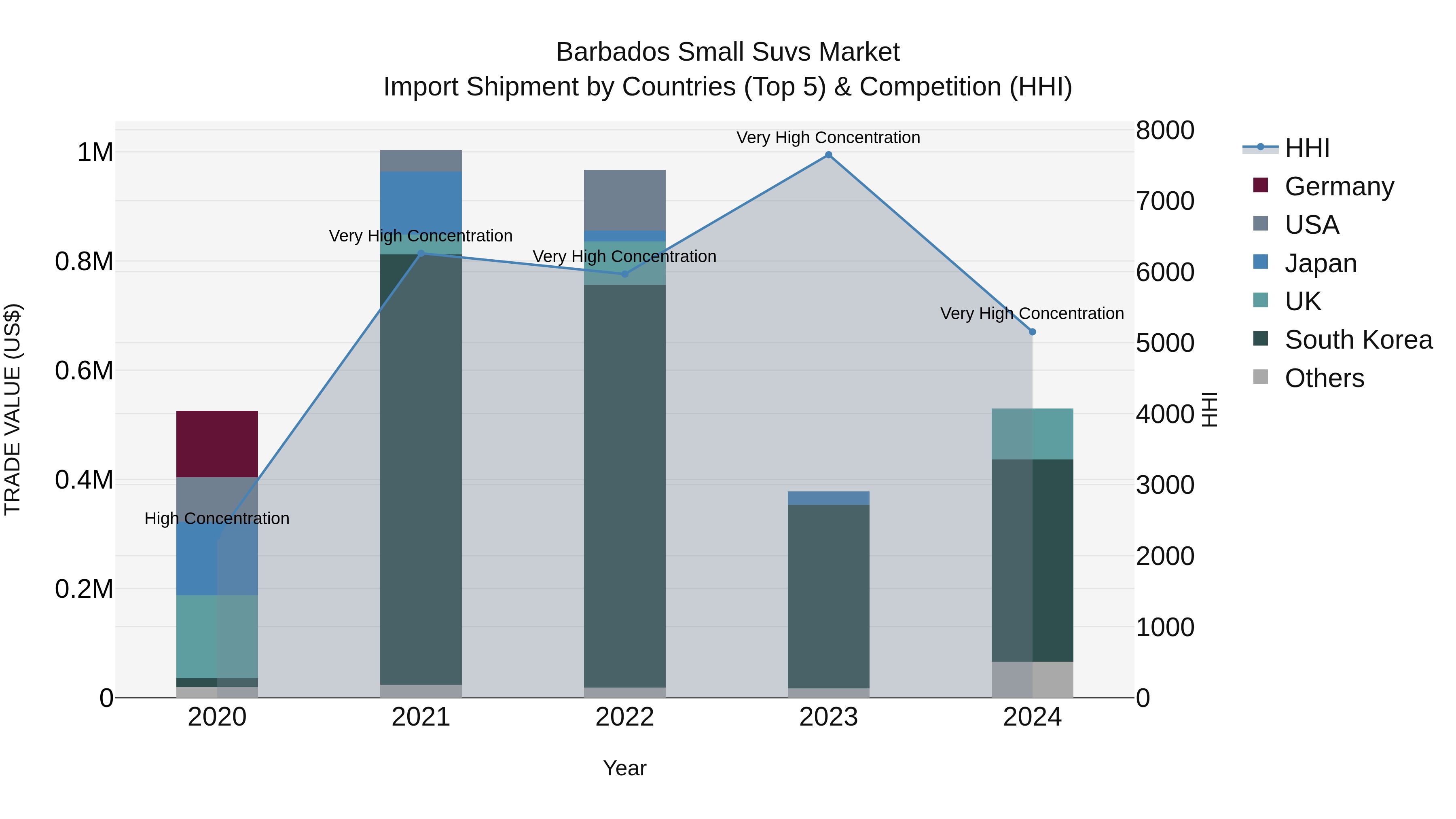This screenshot has height=819, width=1456.
Task: Click the rotated 'HHI' right axis title
Action: [1210, 409]
